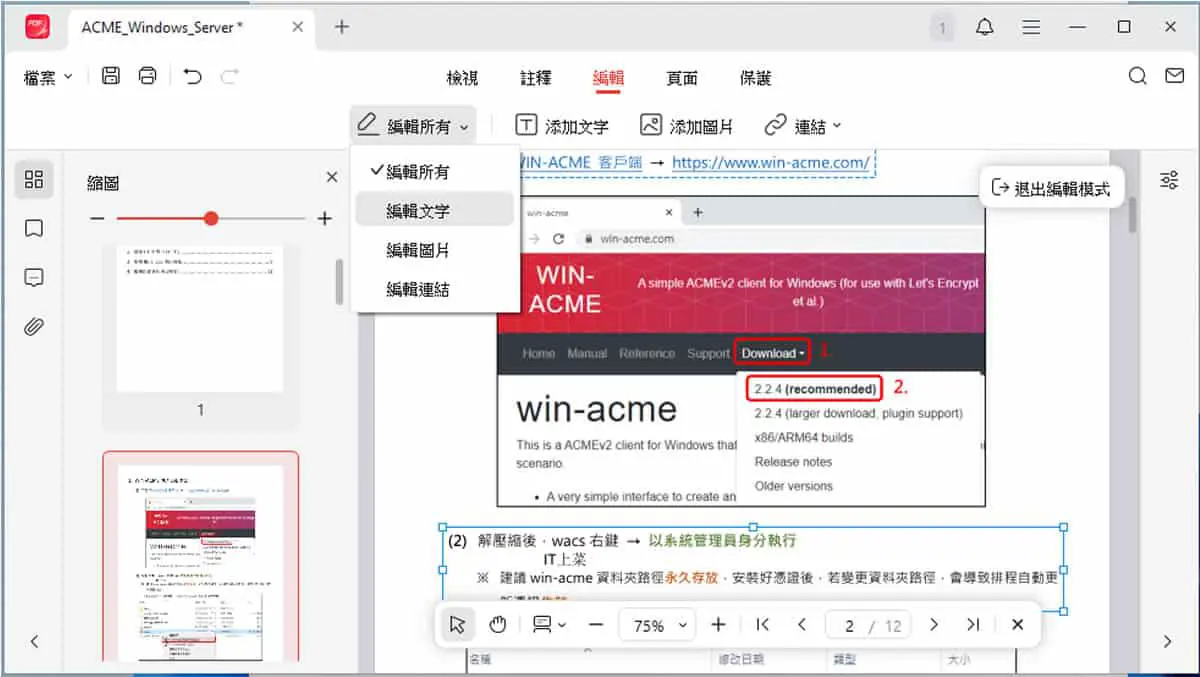
Task: Go to next page arrow
Action: (934, 625)
